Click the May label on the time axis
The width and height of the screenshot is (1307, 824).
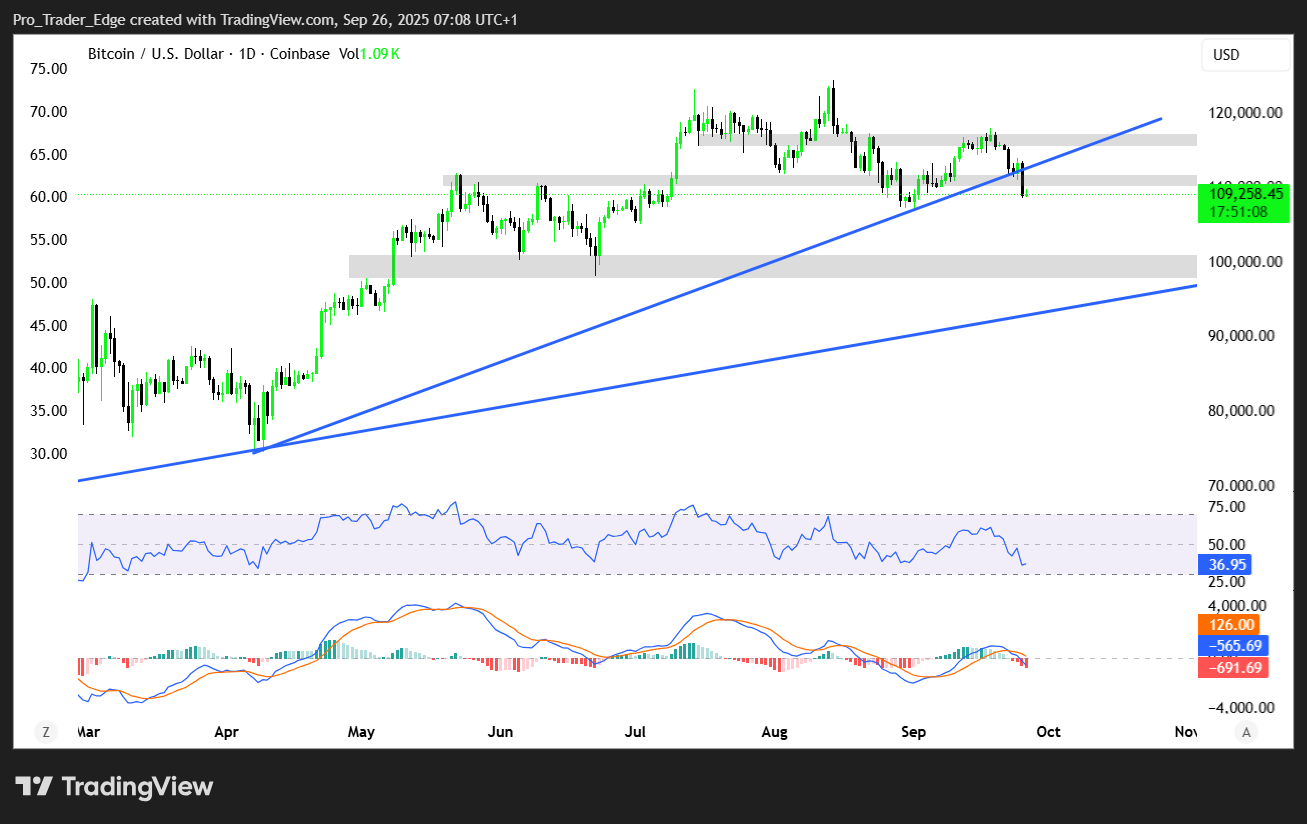click(x=361, y=732)
